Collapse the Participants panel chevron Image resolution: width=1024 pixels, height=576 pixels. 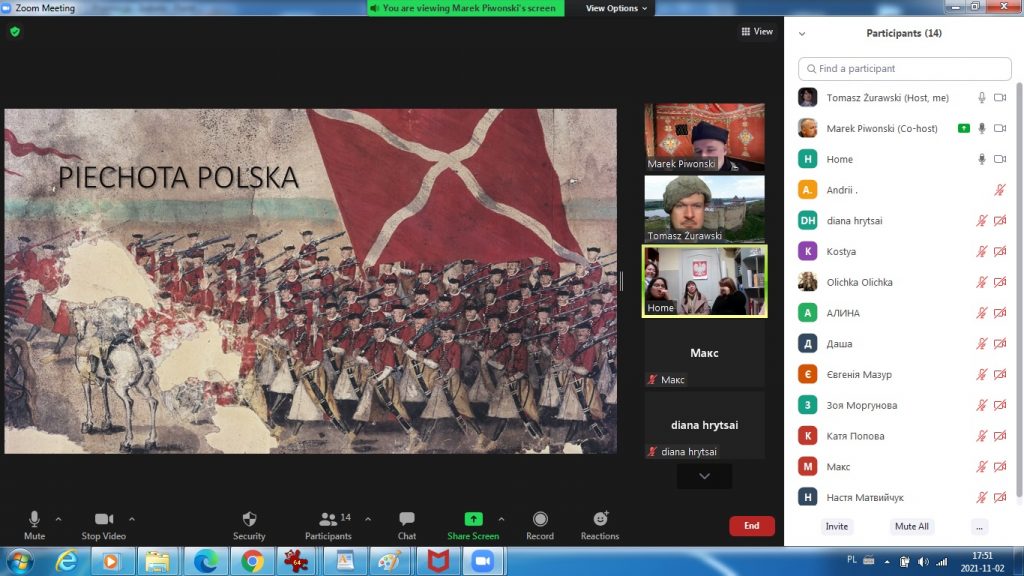click(x=802, y=33)
